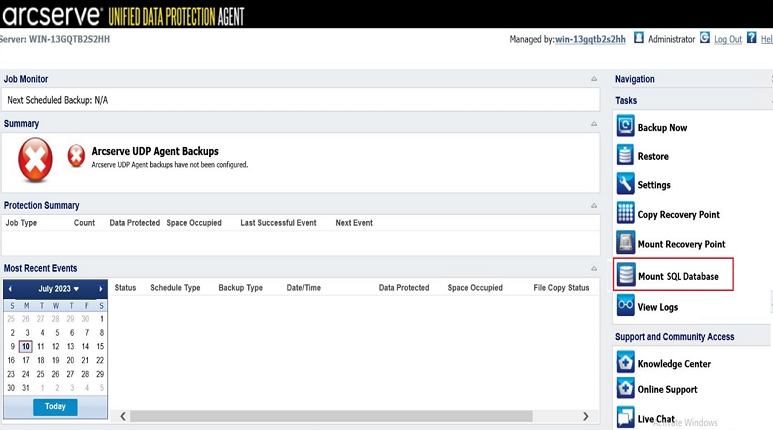Click the Live Chat icon

[x=625, y=417]
